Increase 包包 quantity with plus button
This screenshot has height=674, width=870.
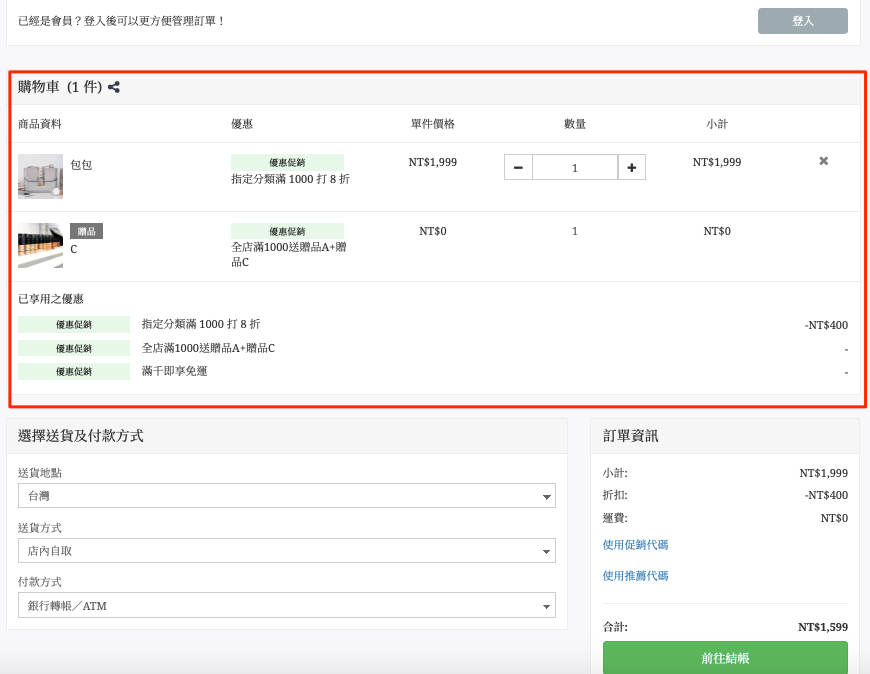coord(631,168)
